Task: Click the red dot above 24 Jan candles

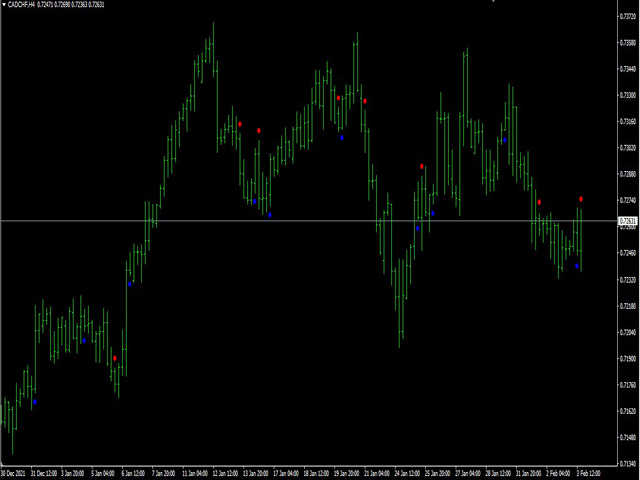Action: click(422, 166)
